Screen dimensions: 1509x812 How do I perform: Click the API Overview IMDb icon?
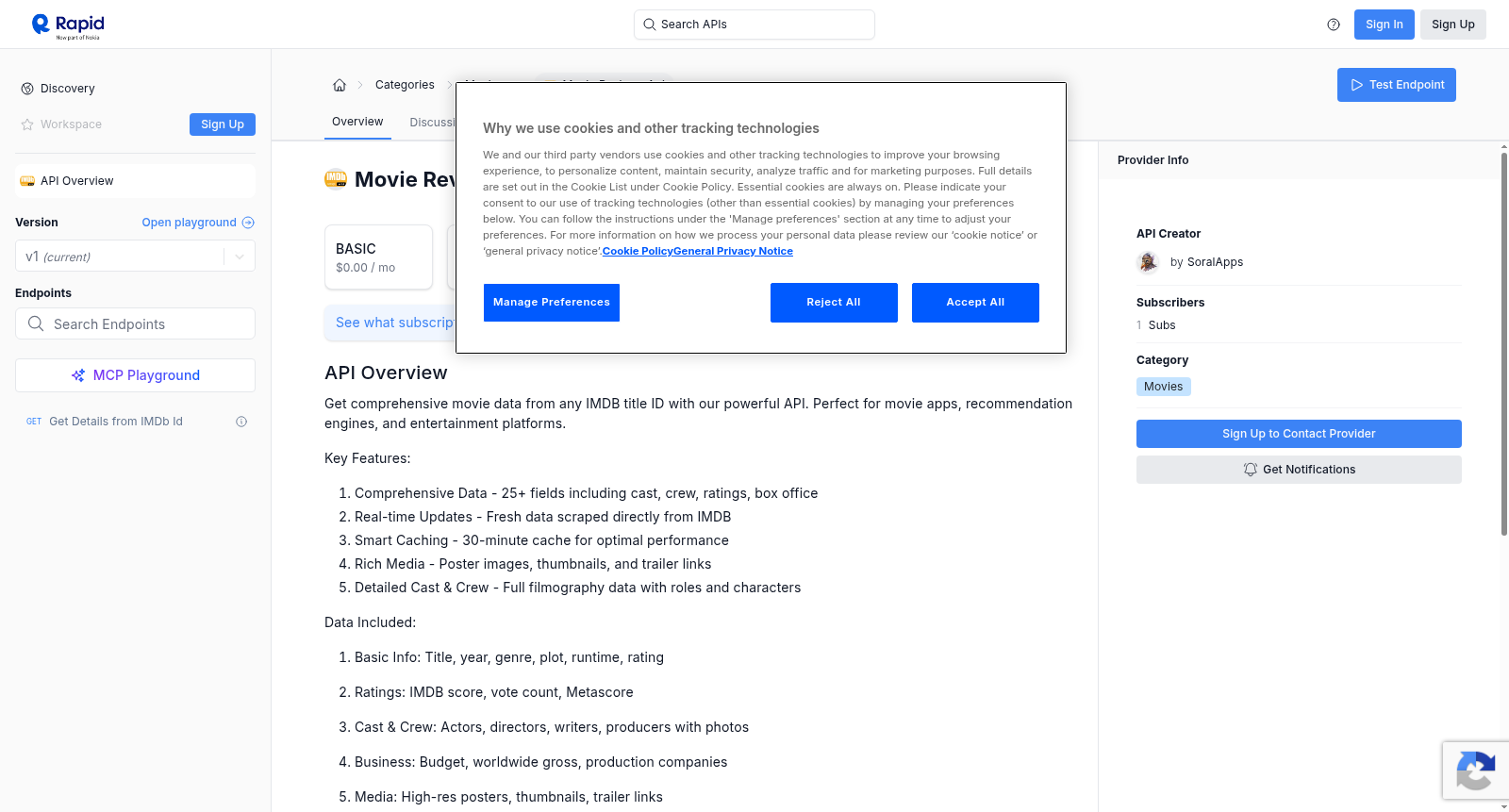pos(27,181)
